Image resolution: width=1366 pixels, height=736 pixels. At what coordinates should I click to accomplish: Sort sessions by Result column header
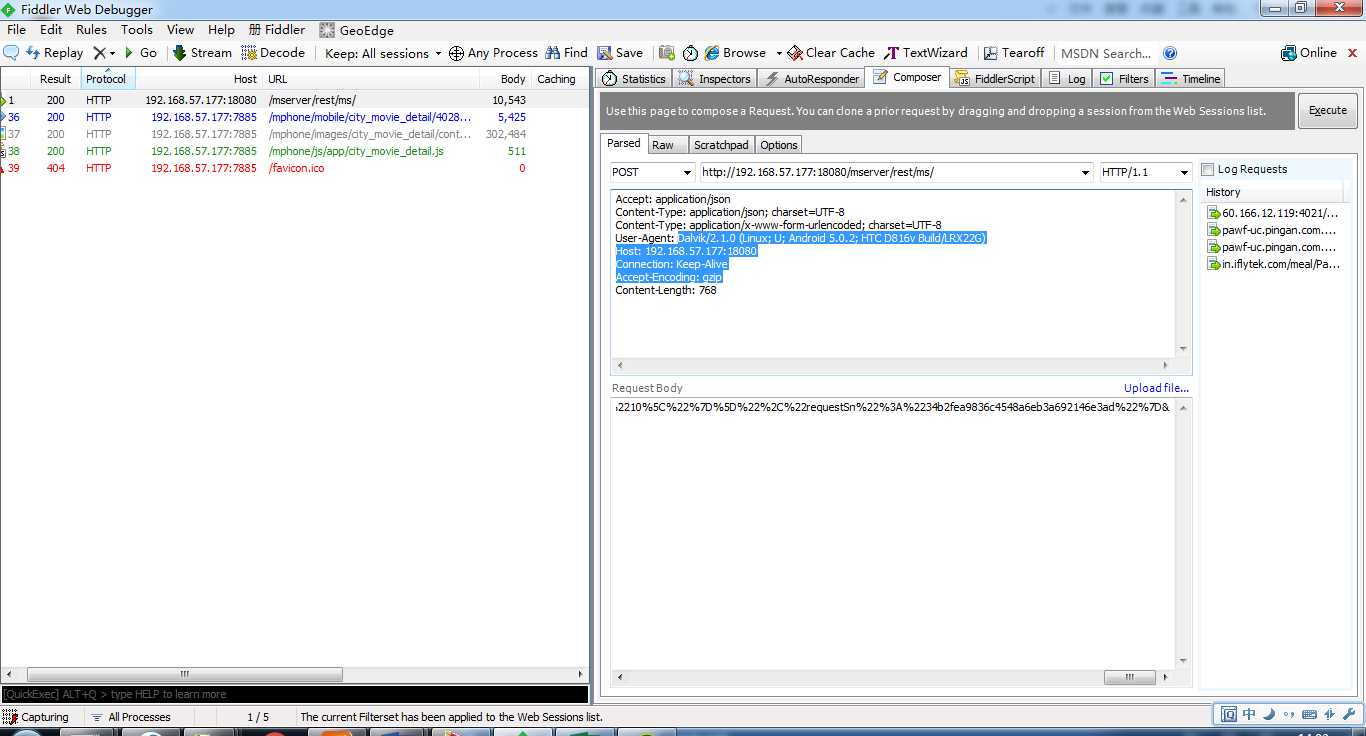(x=55, y=79)
